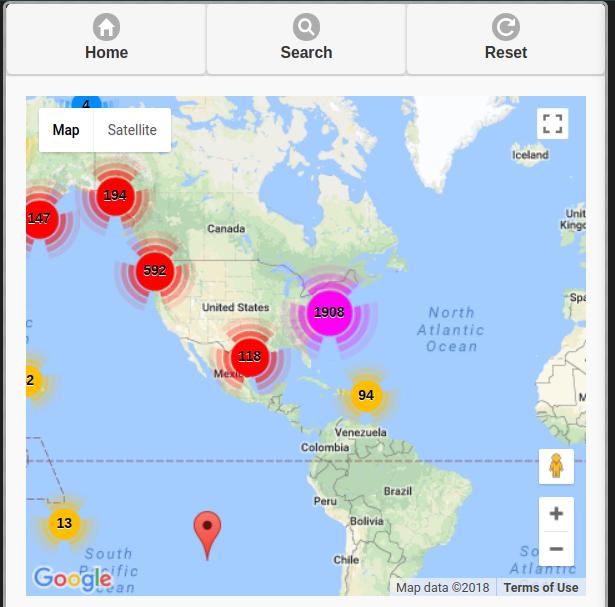Image resolution: width=615 pixels, height=607 pixels.
Task: Click the blue 4 cluster marker
Action: point(86,104)
